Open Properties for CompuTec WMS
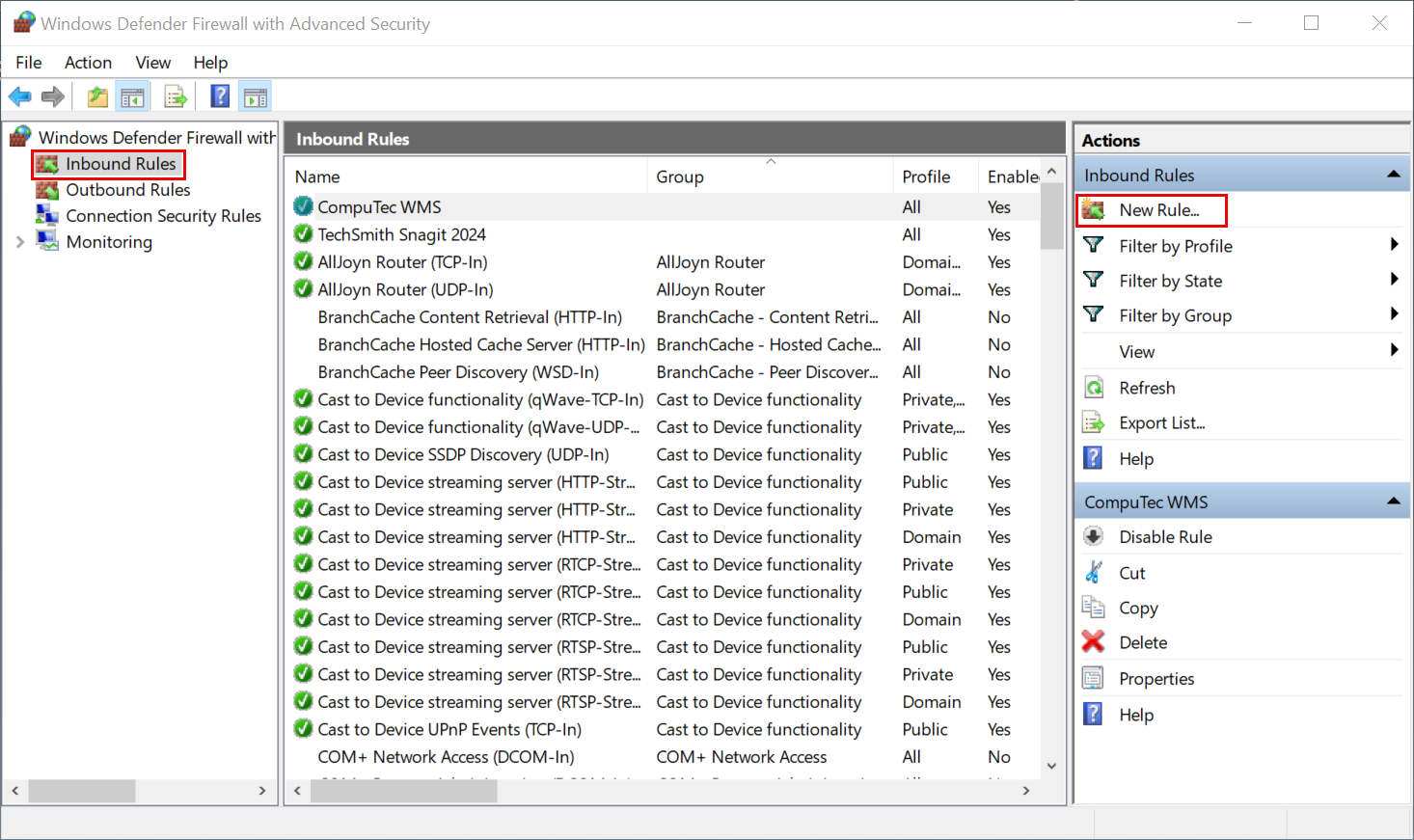Image resolution: width=1414 pixels, height=840 pixels. point(1156,679)
